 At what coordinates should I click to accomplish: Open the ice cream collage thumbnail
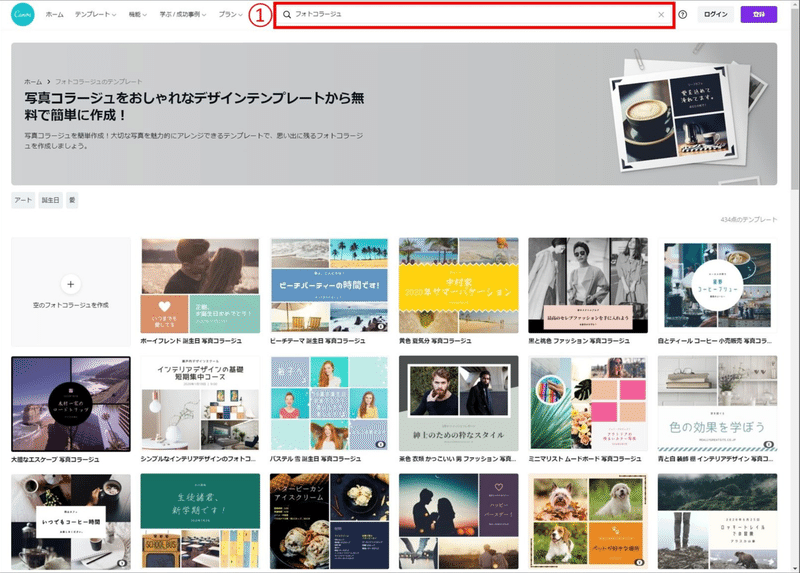pos(329,521)
